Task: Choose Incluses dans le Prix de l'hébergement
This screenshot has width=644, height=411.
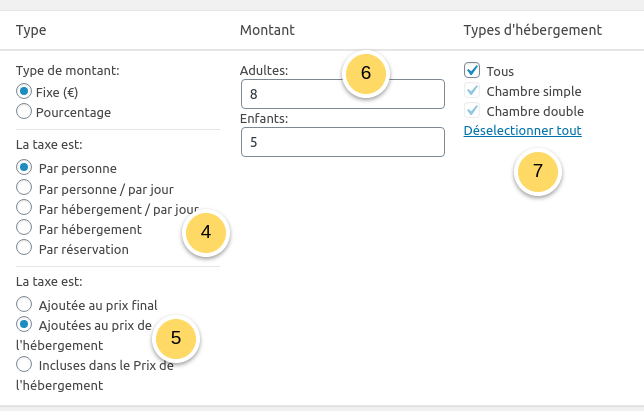Action: (25, 364)
